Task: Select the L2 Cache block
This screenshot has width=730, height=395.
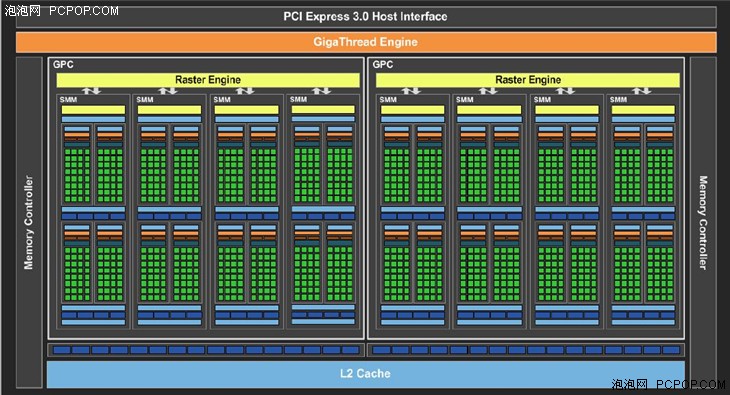Action: pos(365,374)
